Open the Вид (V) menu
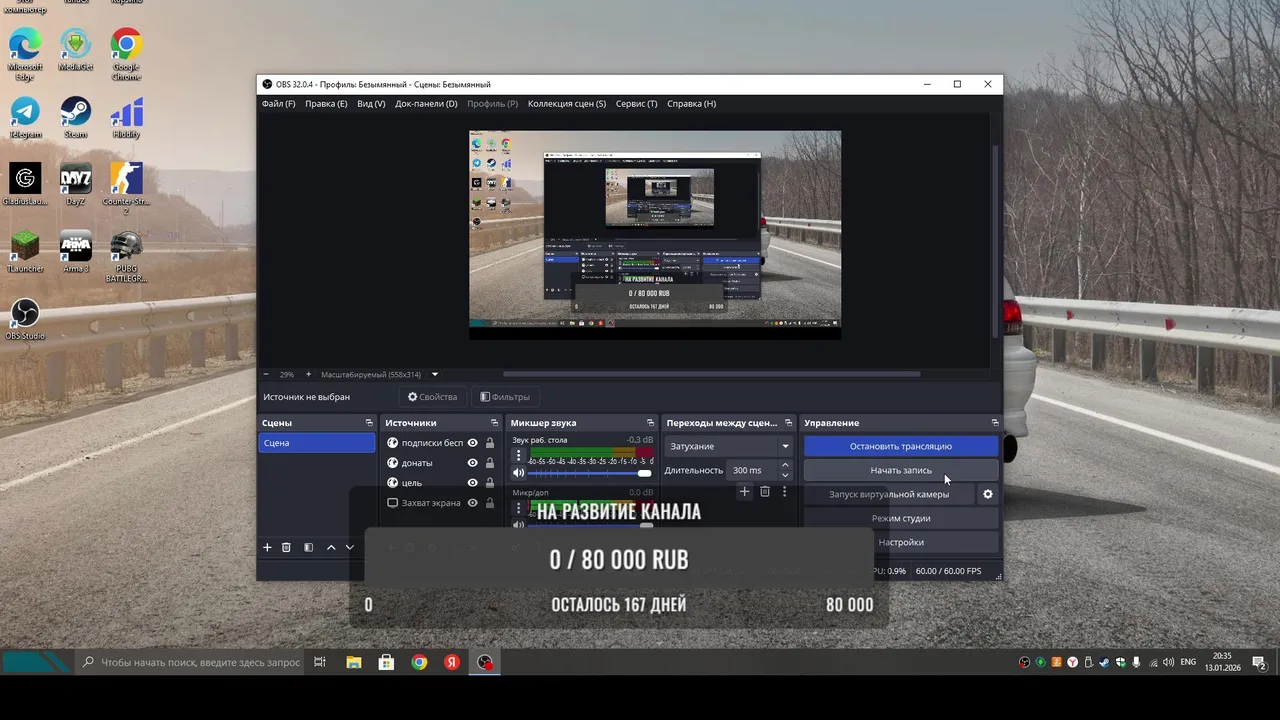Screen dimensions: 1280x720 [x=371, y=104]
